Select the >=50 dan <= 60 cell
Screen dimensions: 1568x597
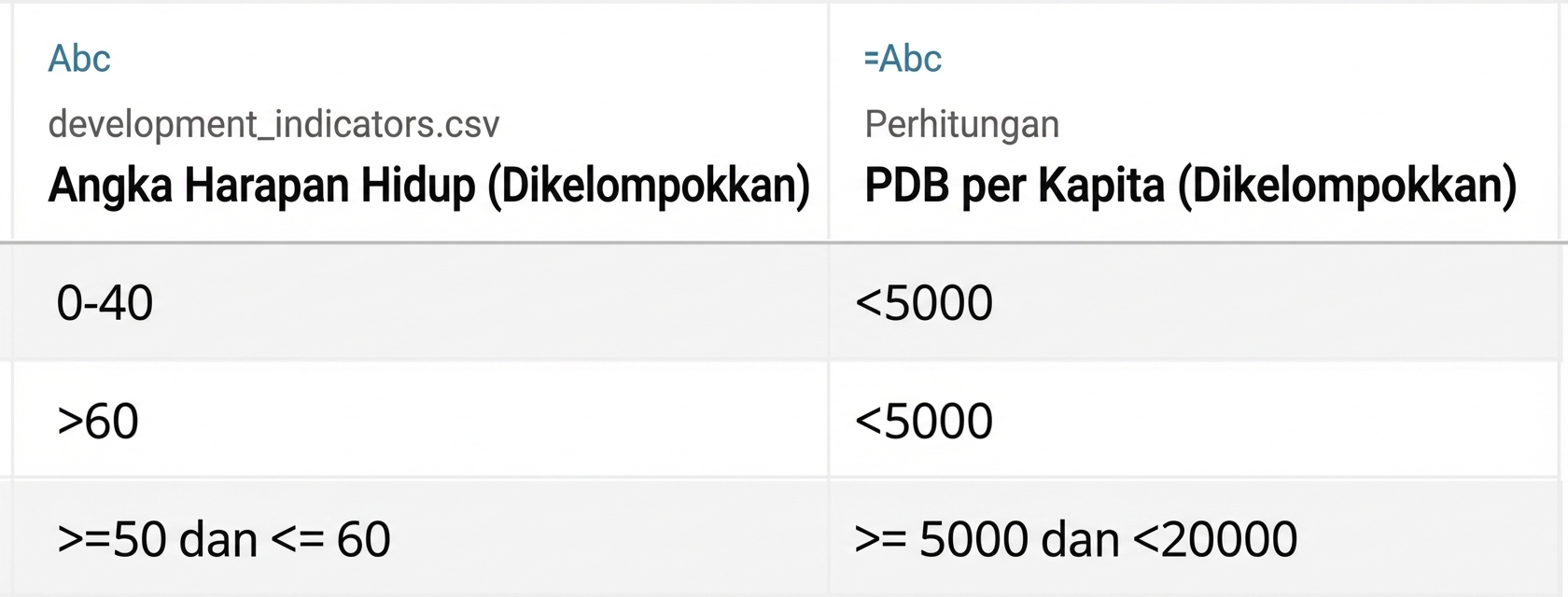pos(224,539)
